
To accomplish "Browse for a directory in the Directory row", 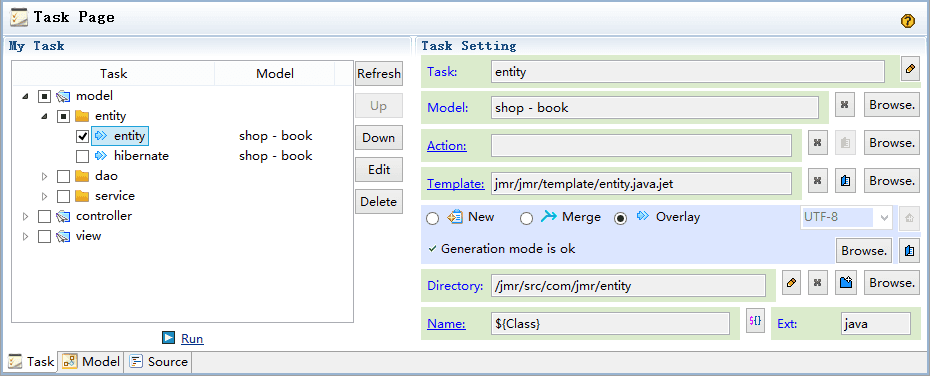I will click(x=891, y=283).
